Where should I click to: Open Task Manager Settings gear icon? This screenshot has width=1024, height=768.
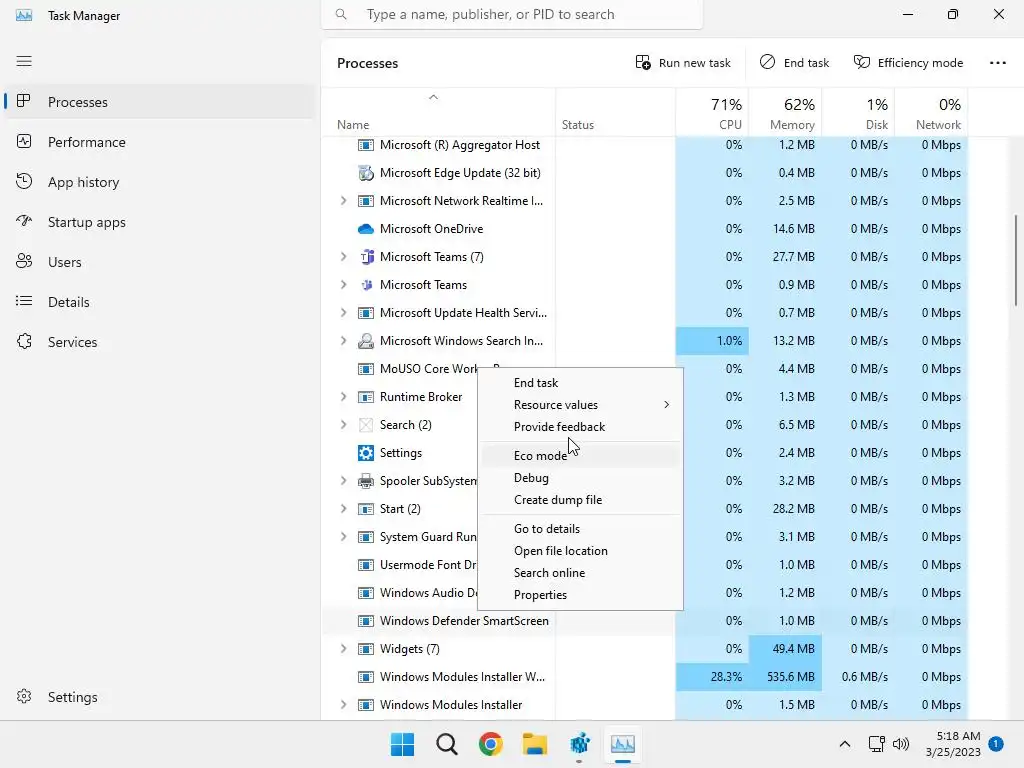(x=24, y=696)
